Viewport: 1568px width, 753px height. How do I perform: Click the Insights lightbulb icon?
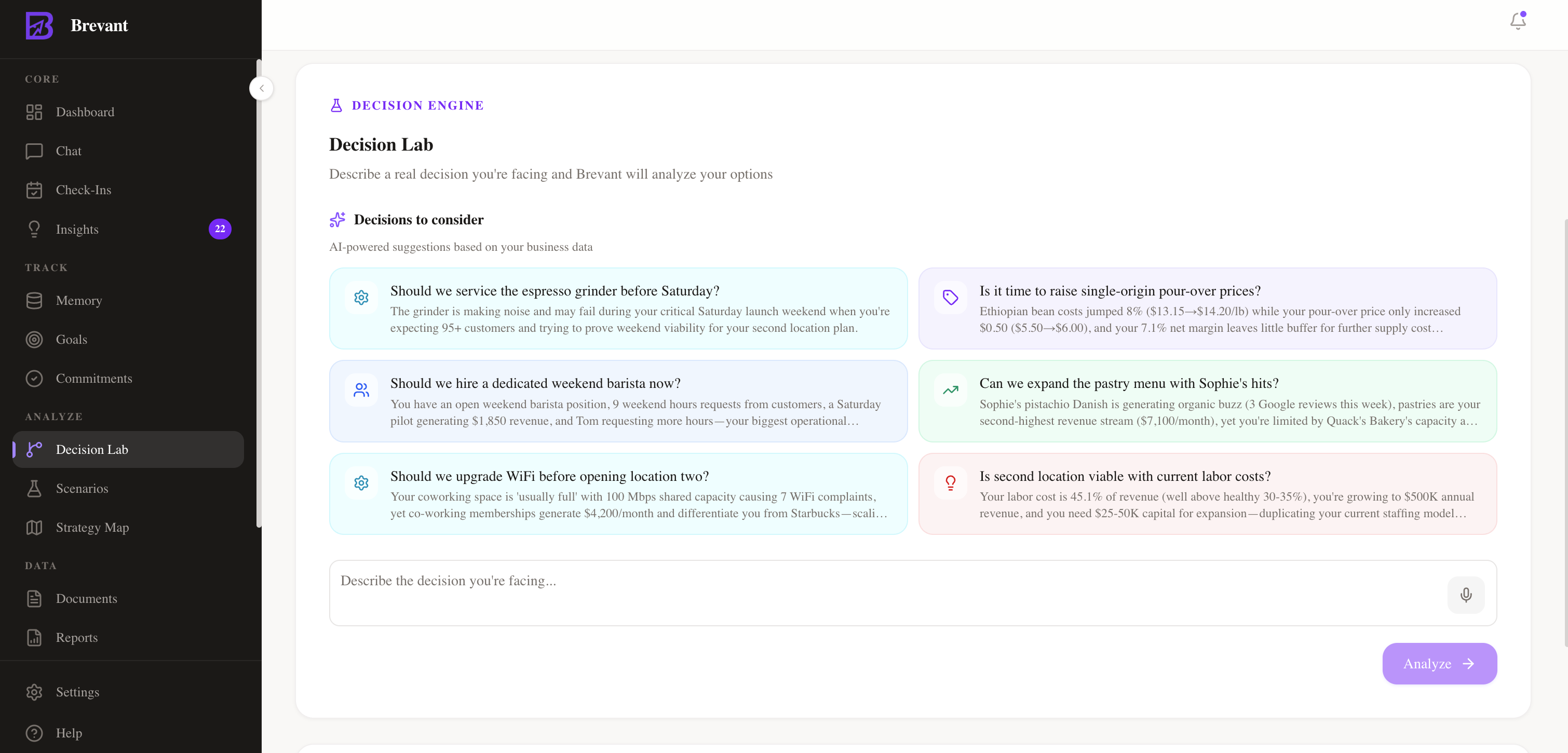coord(34,229)
